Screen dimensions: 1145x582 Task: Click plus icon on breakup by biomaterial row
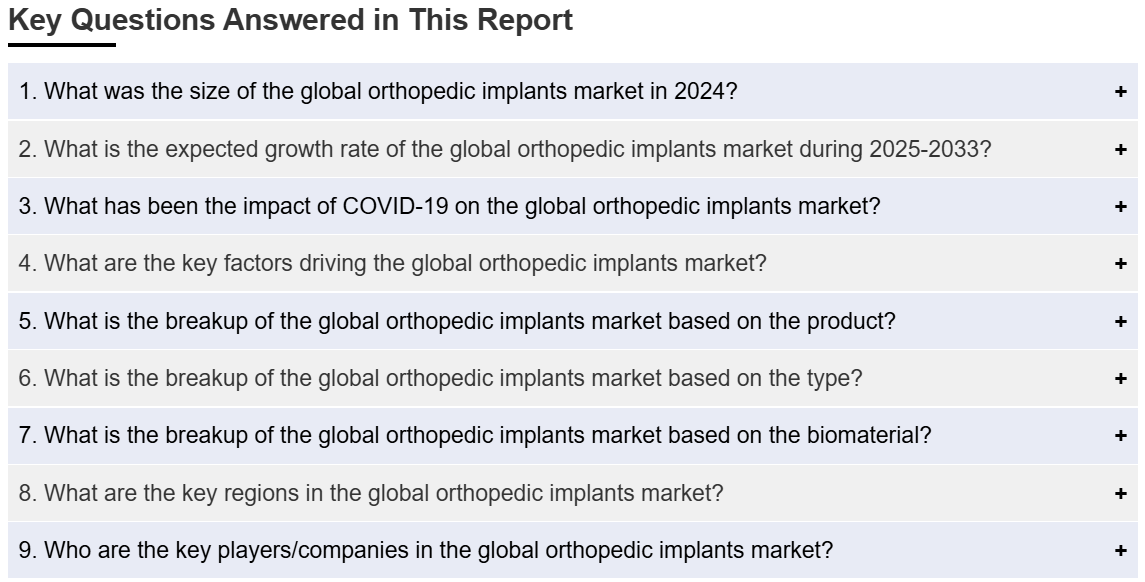pyautogui.click(x=1120, y=436)
